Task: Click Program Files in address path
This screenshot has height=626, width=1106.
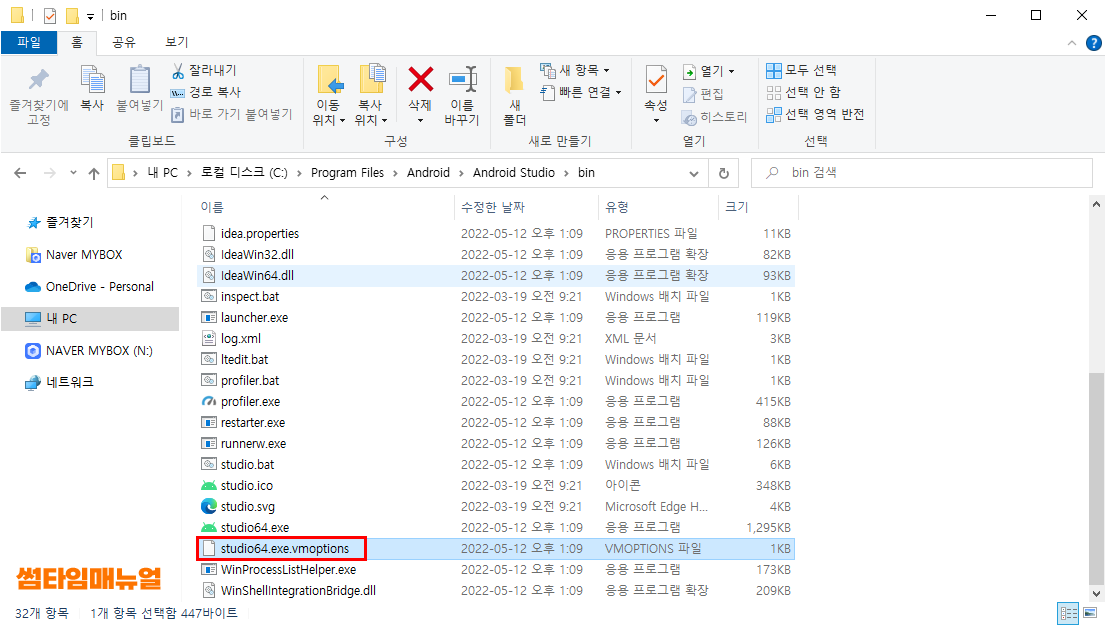Action: pyautogui.click(x=347, y=173)
